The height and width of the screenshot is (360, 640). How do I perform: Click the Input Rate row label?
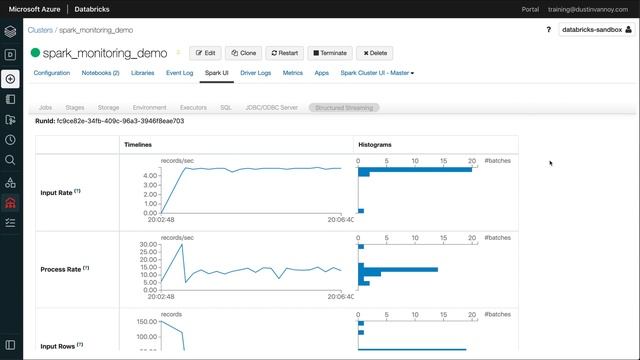[56, 193]
